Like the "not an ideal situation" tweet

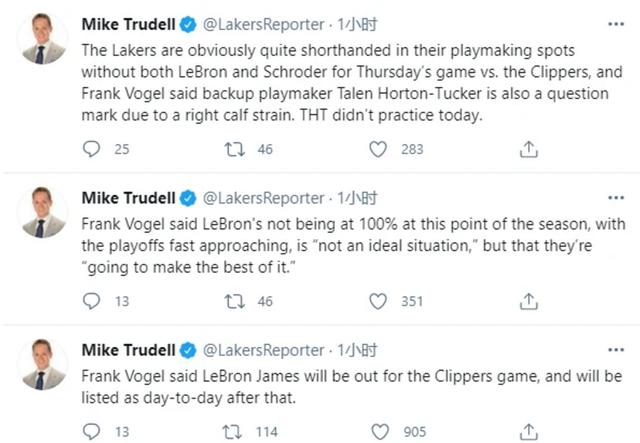coord(378,301)
